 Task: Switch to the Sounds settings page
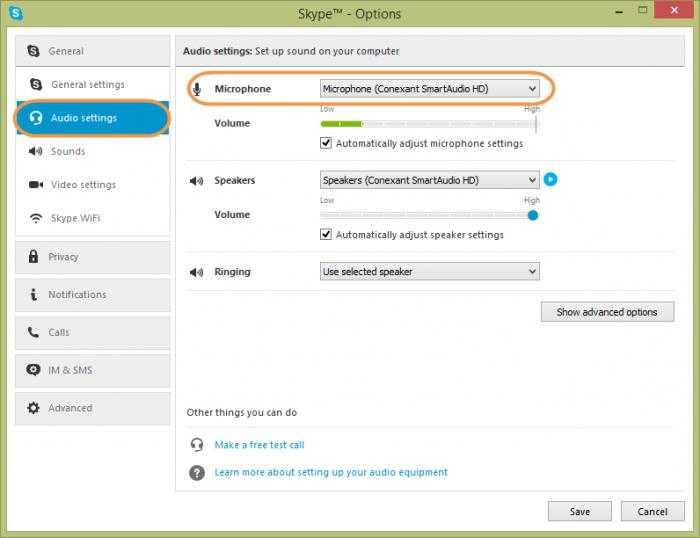tap(68, 152)
